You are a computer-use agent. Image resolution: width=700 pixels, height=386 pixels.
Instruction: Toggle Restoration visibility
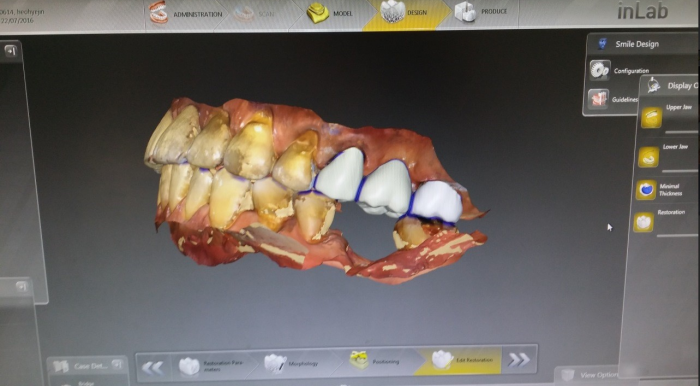click(x=643, y=222)
